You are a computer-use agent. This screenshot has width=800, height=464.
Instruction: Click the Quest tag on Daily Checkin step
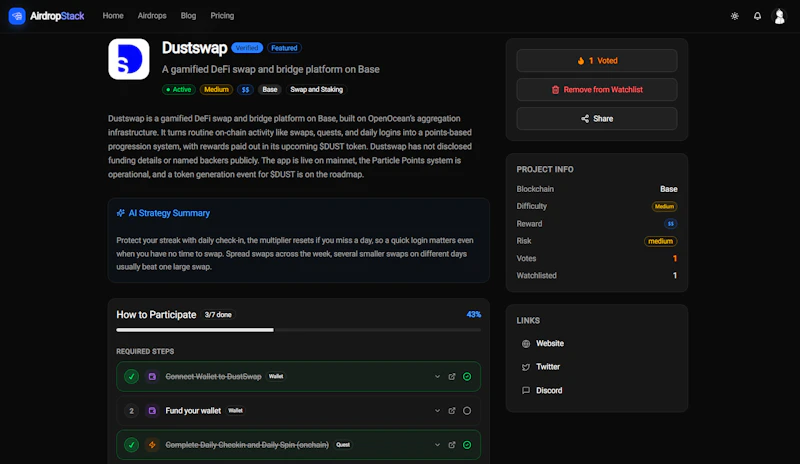[x=343, y=445]
